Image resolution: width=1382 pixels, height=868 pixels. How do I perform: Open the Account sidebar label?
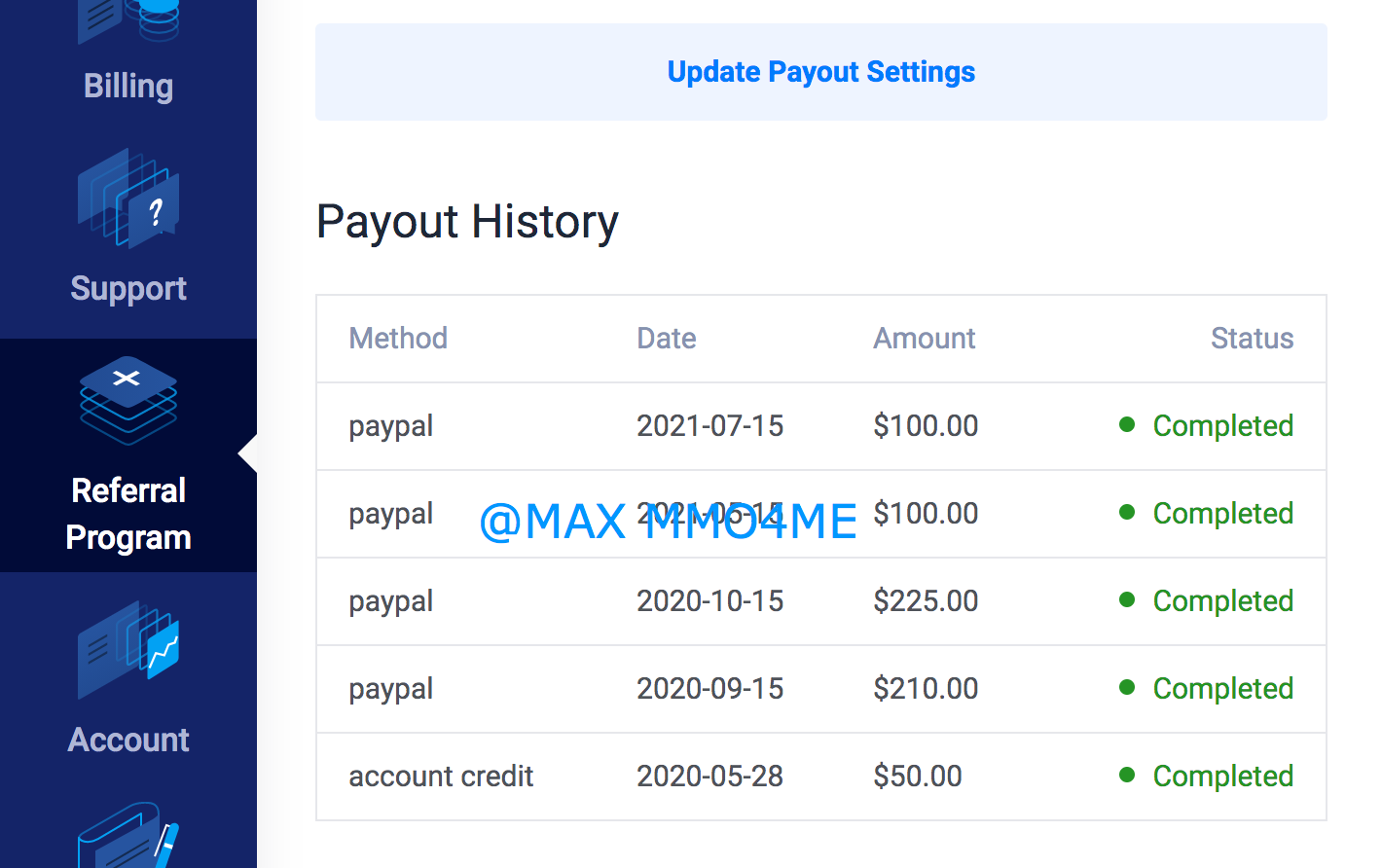click(128, 740)
